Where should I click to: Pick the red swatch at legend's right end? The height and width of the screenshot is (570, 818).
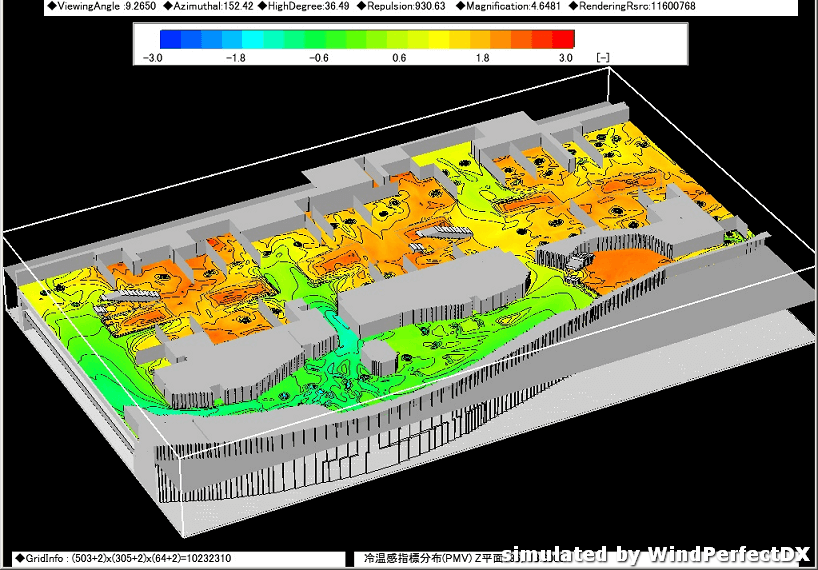tap(564, 39)
